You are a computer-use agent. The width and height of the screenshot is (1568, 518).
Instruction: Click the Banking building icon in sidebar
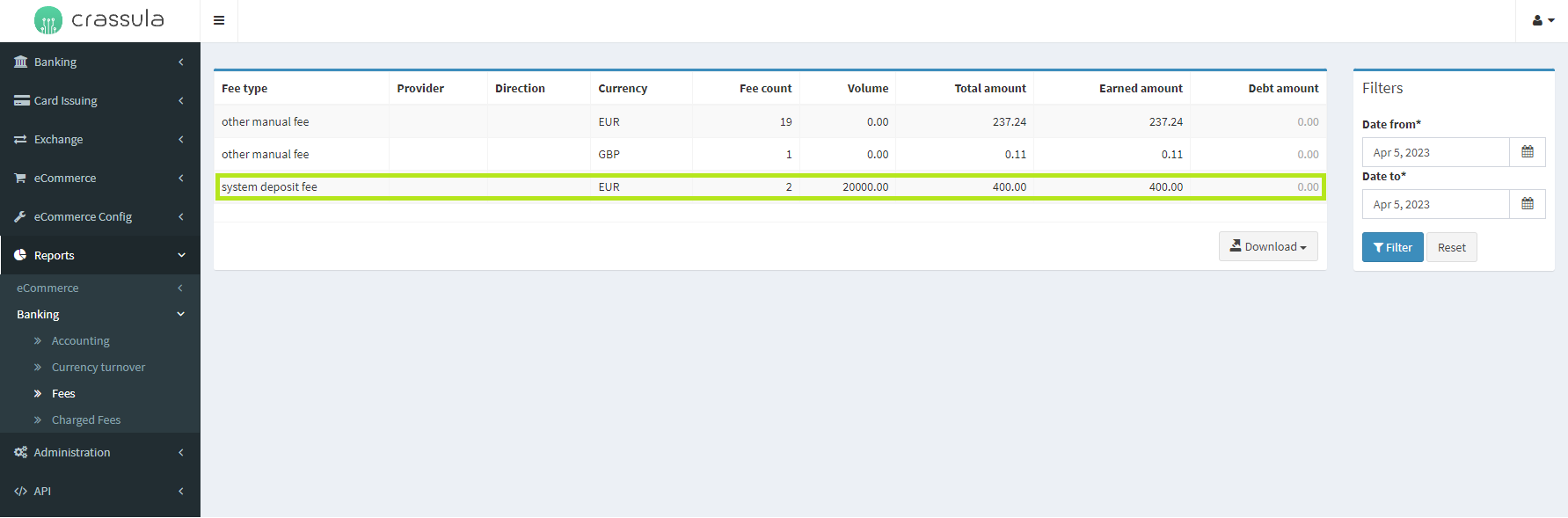click(x=21, y=62)
